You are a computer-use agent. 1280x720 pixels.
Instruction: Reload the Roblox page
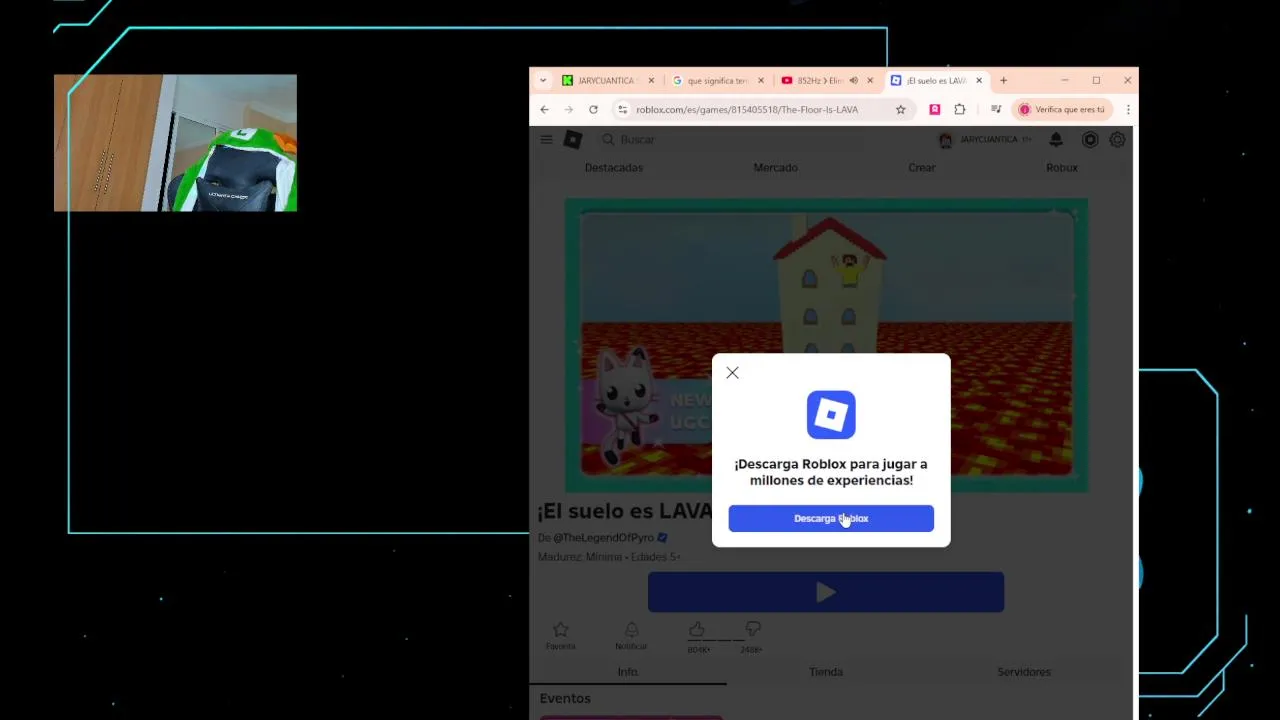[593, 110]
